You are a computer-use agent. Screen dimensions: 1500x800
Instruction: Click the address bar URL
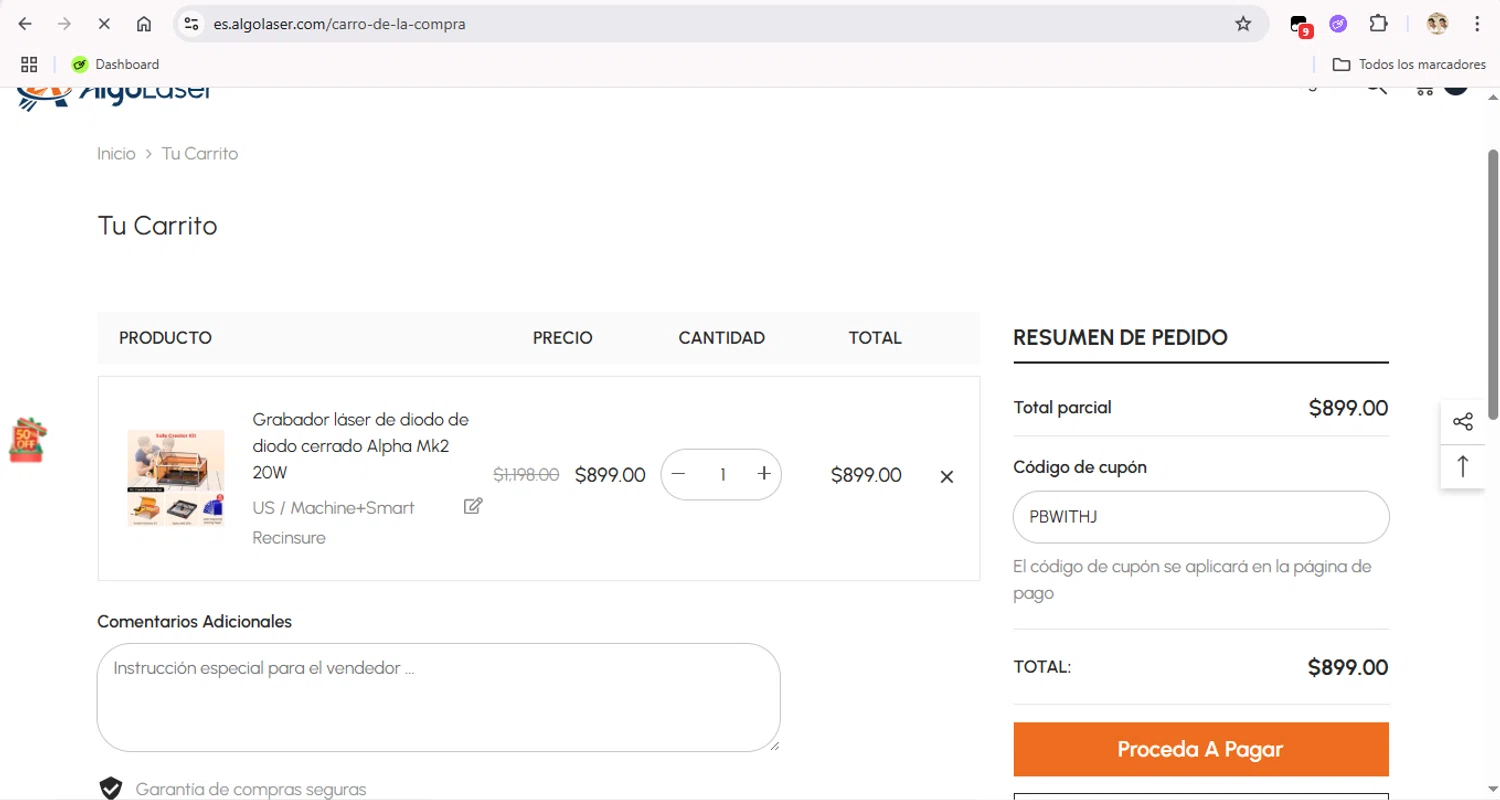click(x=339, y=24)
